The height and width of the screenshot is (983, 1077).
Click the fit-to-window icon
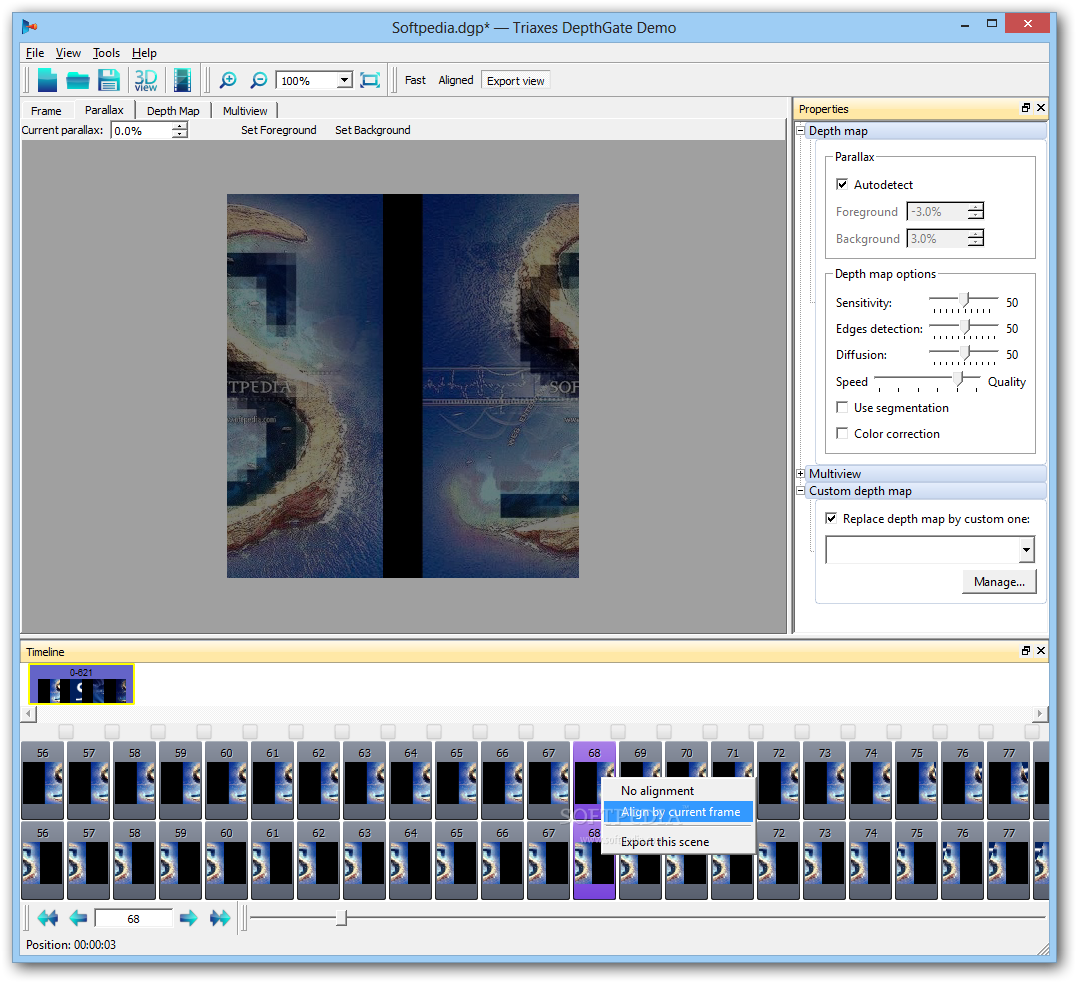[370, 80]
